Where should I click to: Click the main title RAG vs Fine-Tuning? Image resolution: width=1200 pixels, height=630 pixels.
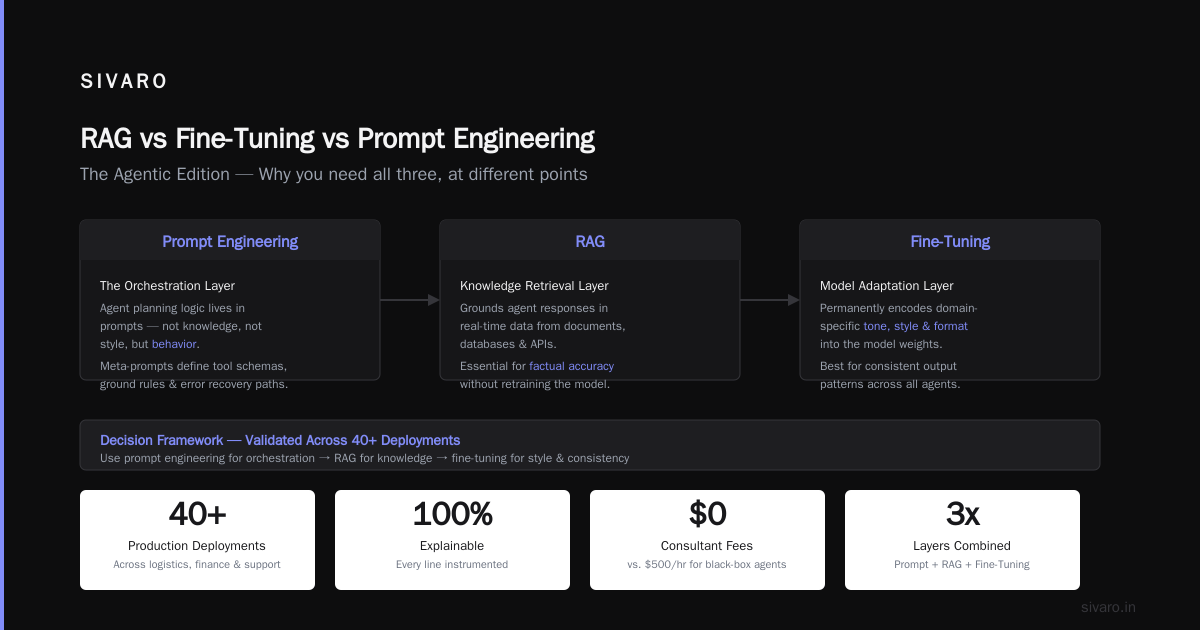click(x=337, y=139)
